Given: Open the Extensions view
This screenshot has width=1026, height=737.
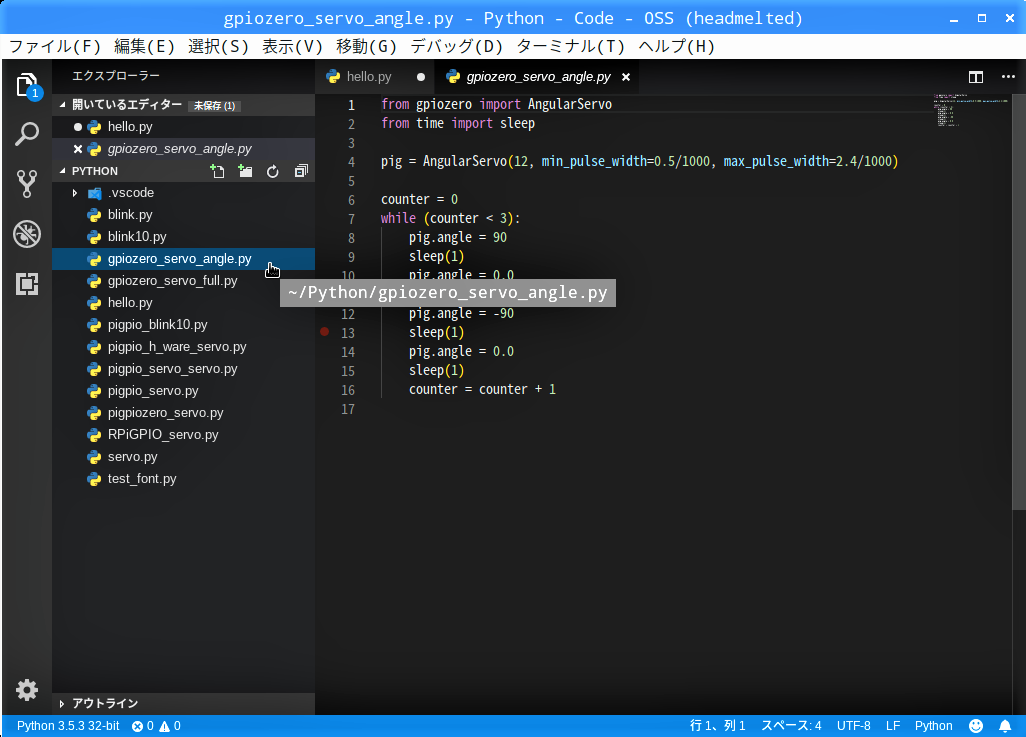Looking at the screenshot, I should pos(27,283).
